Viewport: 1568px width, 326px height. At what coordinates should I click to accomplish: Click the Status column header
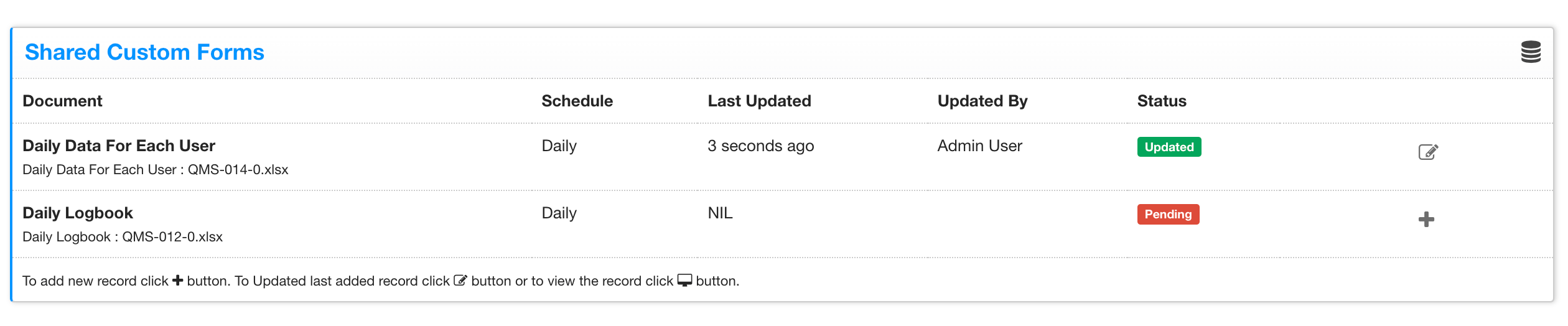click(1162, 101)
